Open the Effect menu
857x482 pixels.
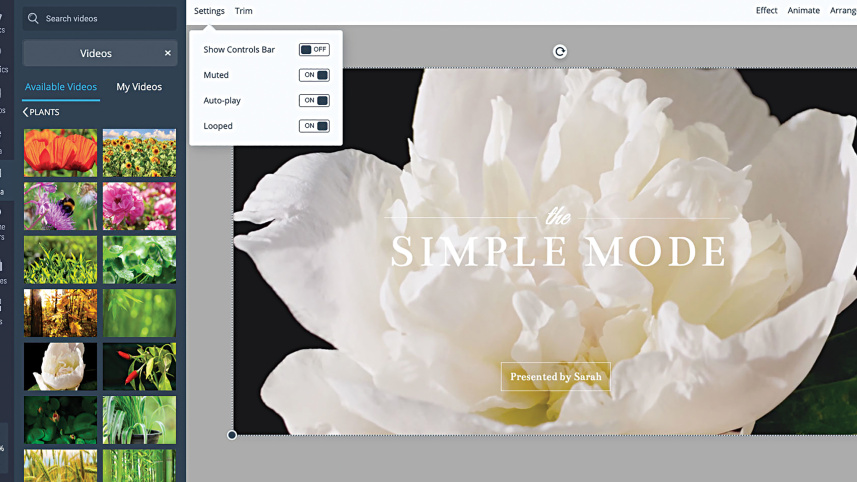click(x=766, y=11)
